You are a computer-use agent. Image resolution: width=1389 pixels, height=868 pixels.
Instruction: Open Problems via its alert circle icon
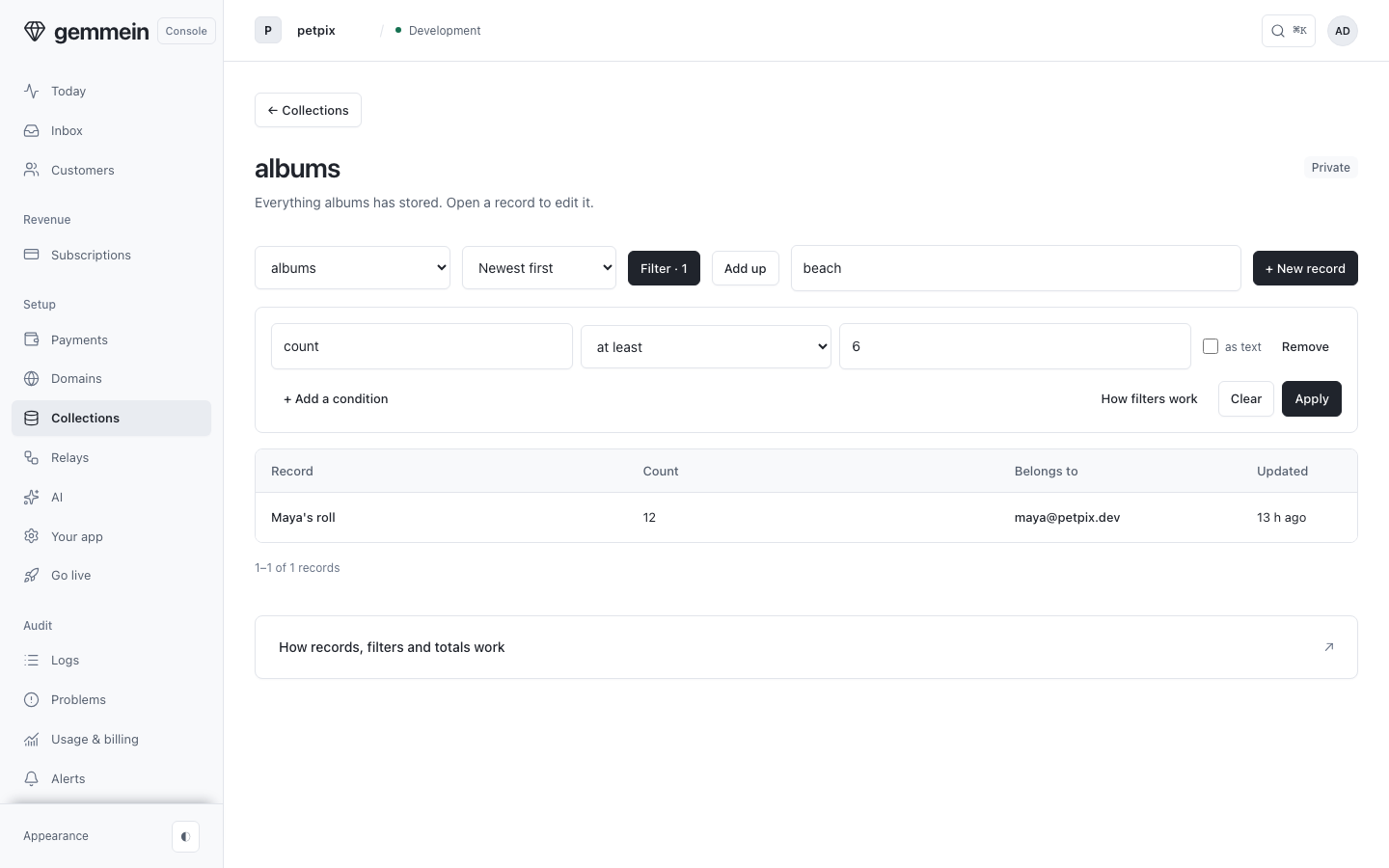(x=32, y=699)
